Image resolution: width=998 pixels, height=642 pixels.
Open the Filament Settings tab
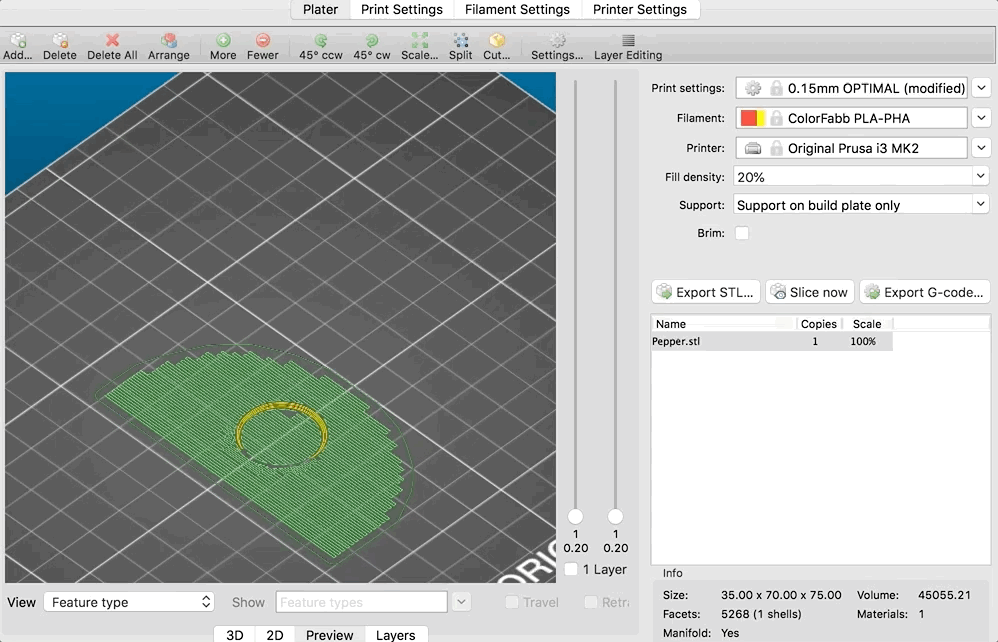[x=517, y=10]
